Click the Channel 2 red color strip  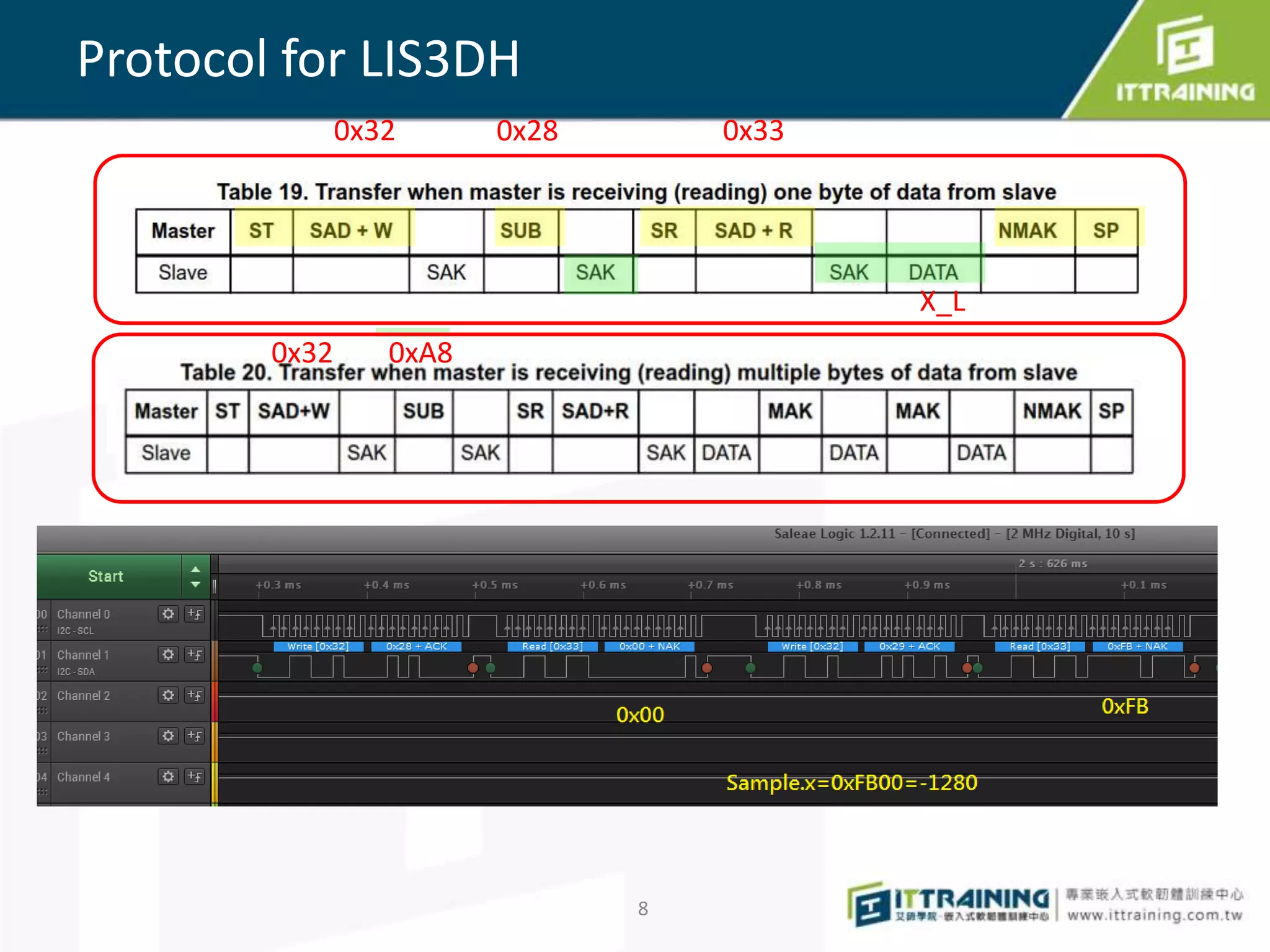point(215,701)
